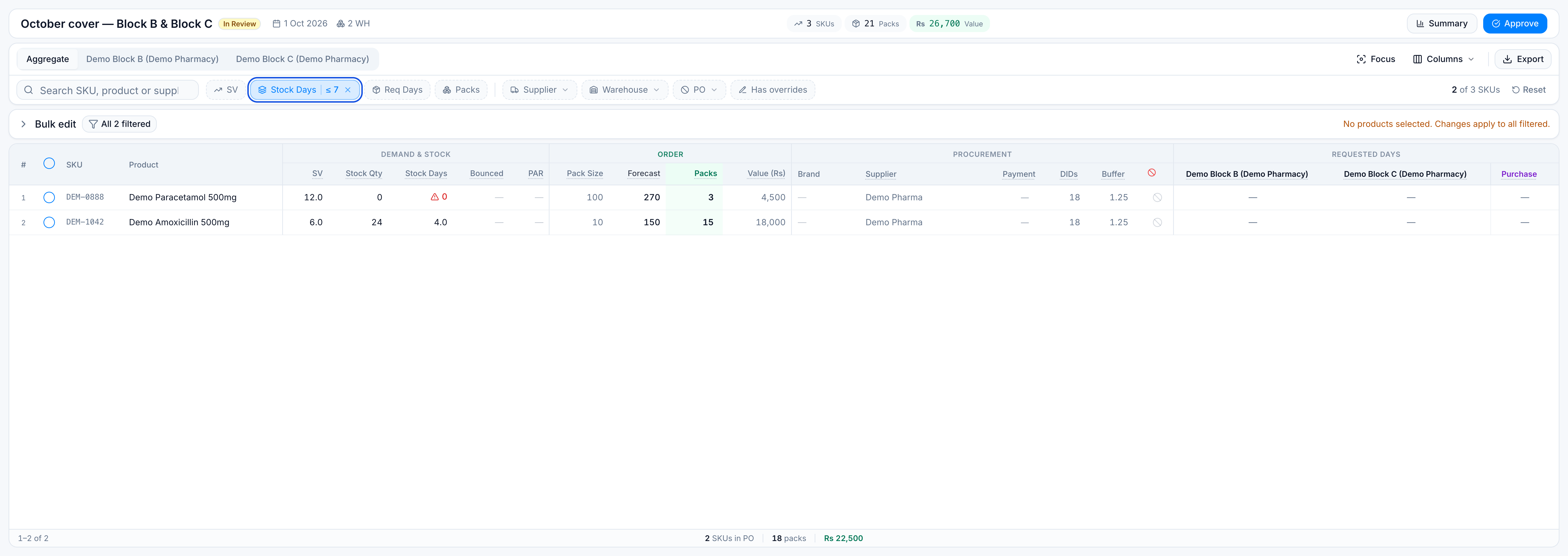Click the exclude icon in Demo Paracetamol row
The image size is (1568, 556).
(1157, 197)
